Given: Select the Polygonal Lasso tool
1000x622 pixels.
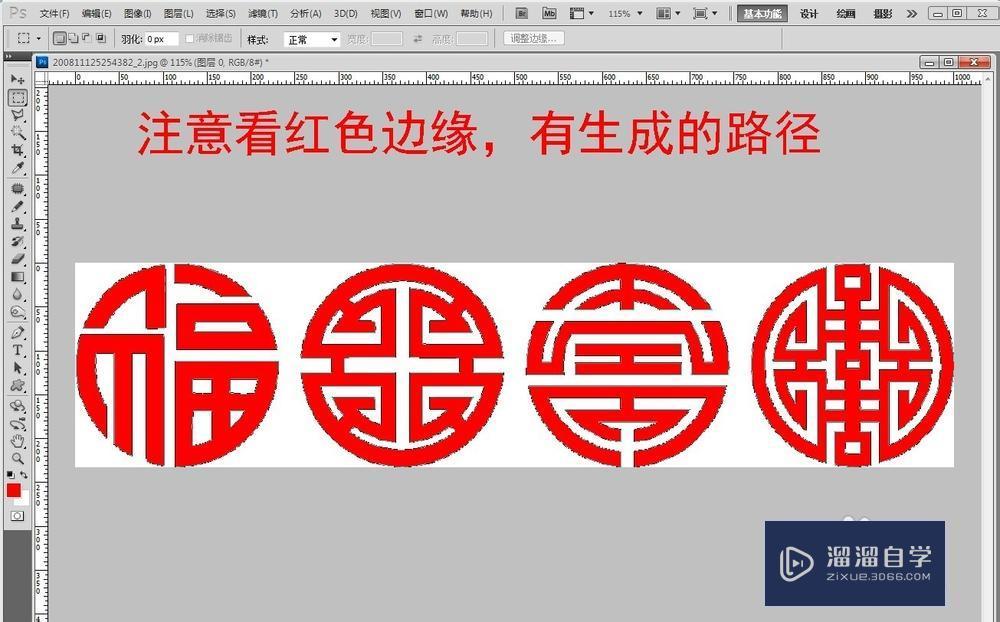Looking at the screenshot, I should [17, 115].
